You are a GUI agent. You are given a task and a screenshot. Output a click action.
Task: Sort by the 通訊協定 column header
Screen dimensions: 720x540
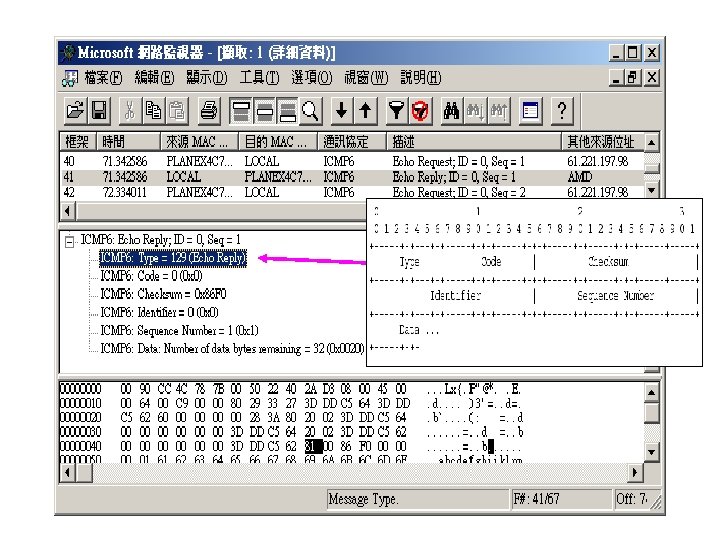pos(352,142)
